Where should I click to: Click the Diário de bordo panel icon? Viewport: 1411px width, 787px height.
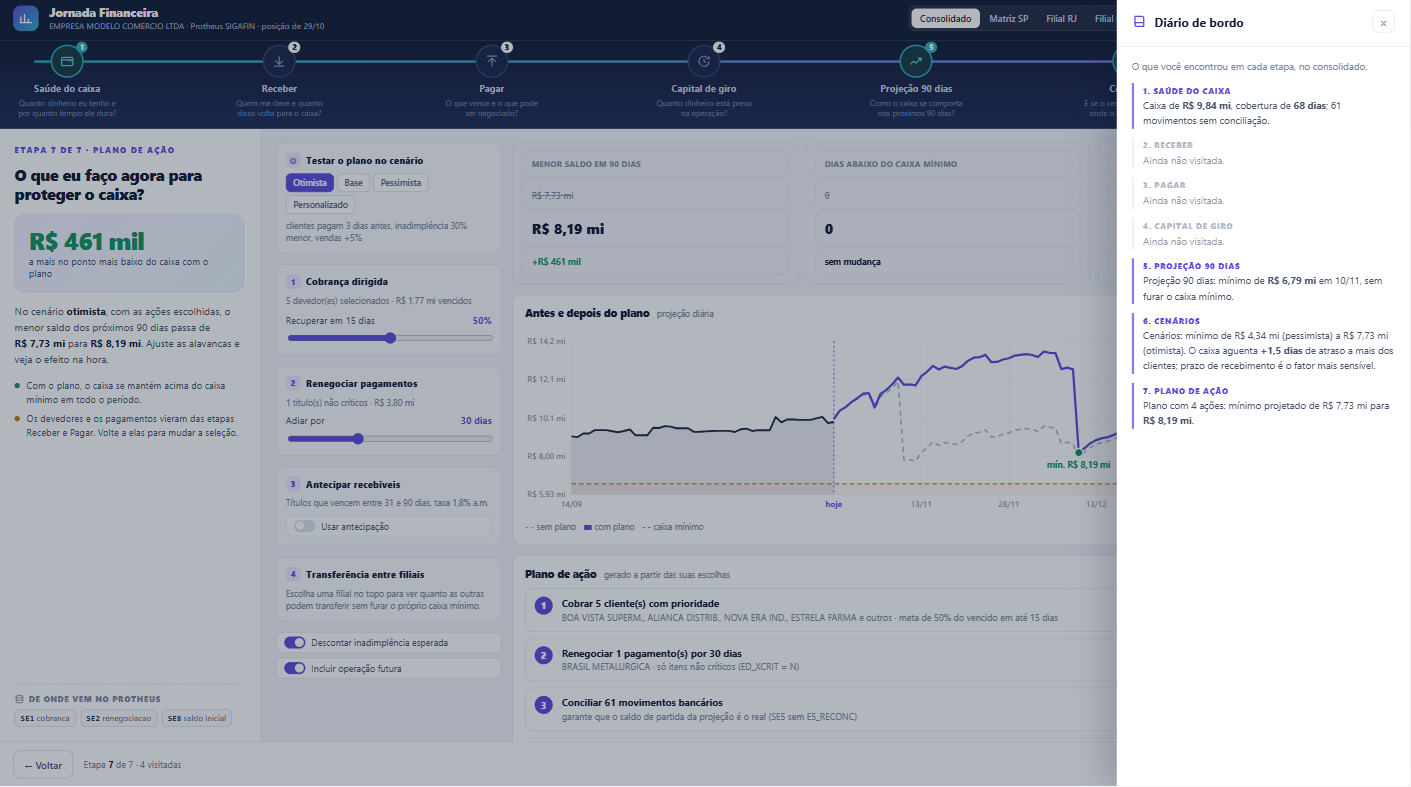point(1139,22)
